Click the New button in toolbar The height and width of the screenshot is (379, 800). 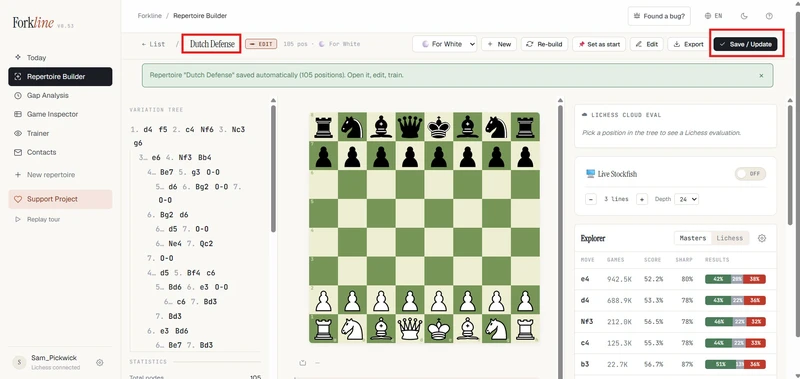(x=499, y=44)
